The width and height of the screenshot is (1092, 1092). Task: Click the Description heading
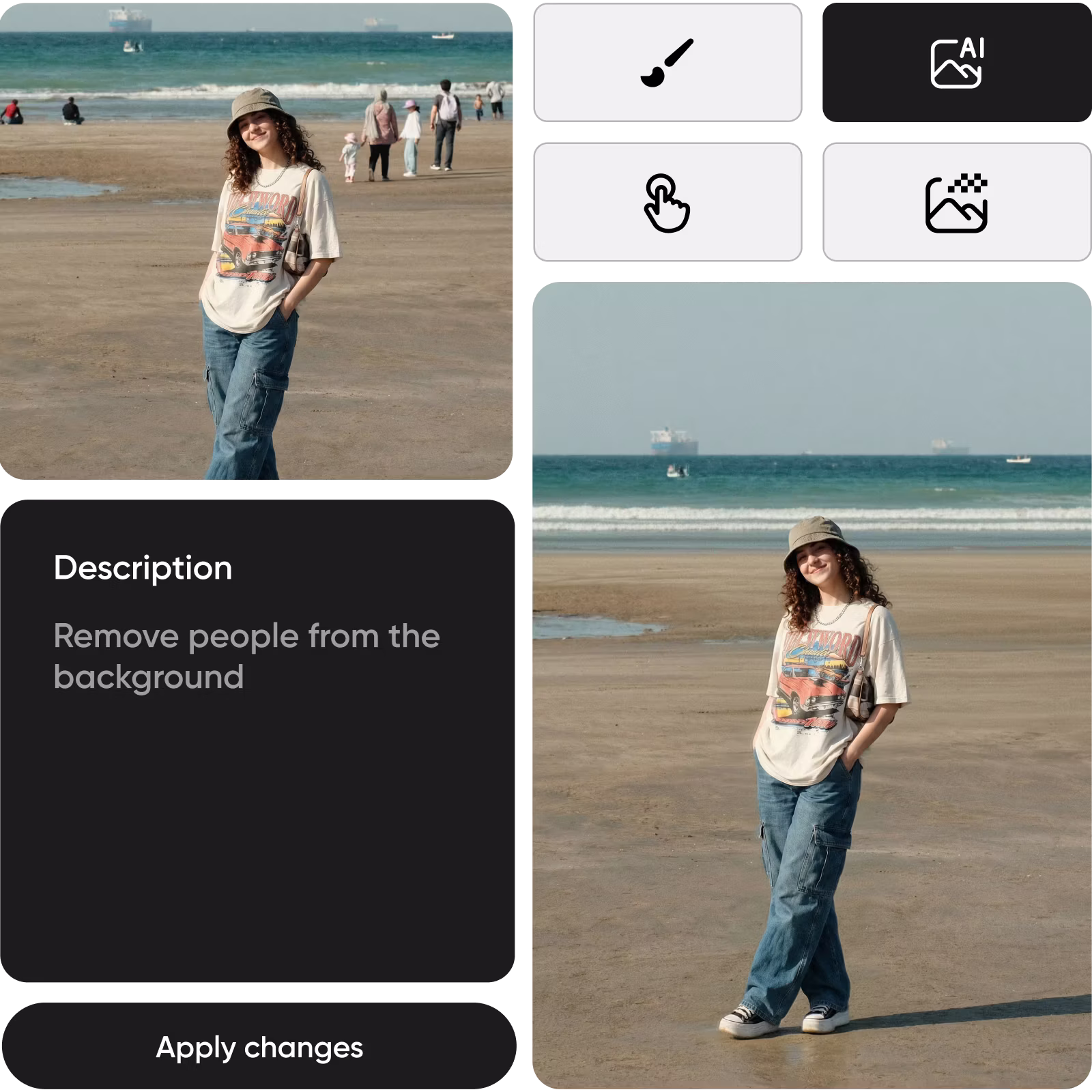(143, 568)
